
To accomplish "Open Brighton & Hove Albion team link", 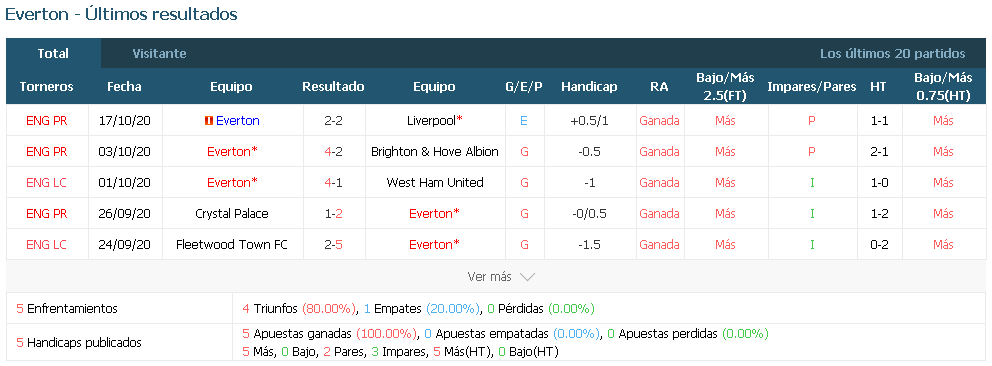I will (x=435, y=151).
